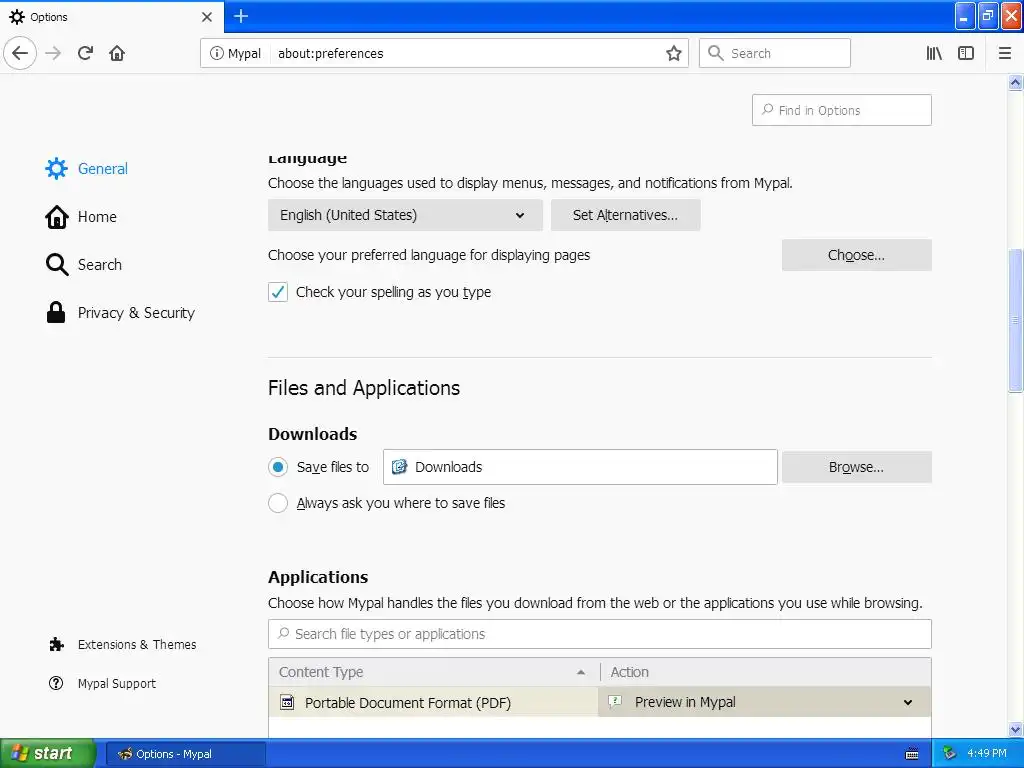Select Always ask you where to save files
This screenshot has width=1024, height=768.
click(278, 503)
